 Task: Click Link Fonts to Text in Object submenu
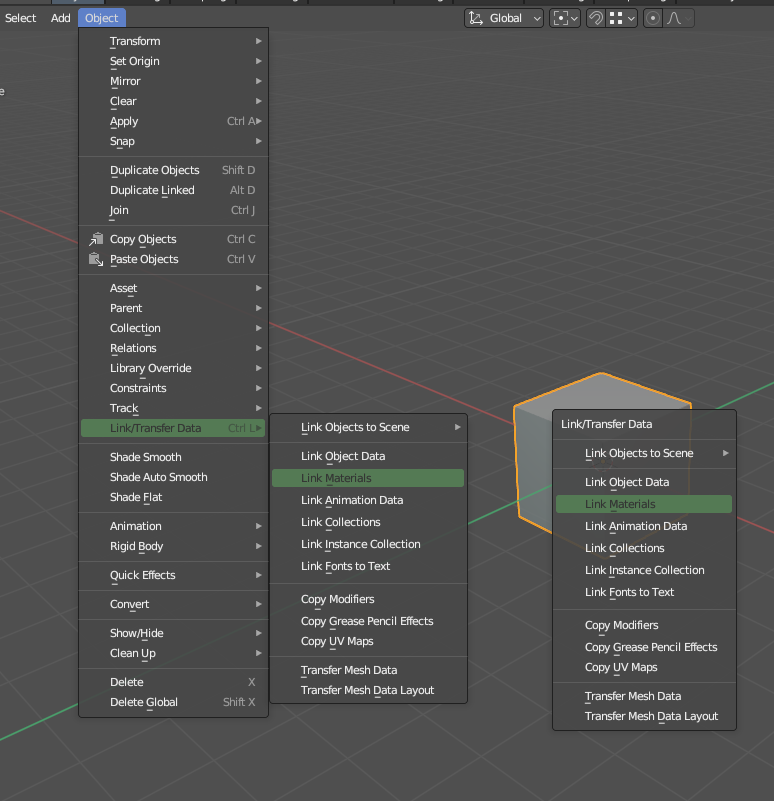368,566
